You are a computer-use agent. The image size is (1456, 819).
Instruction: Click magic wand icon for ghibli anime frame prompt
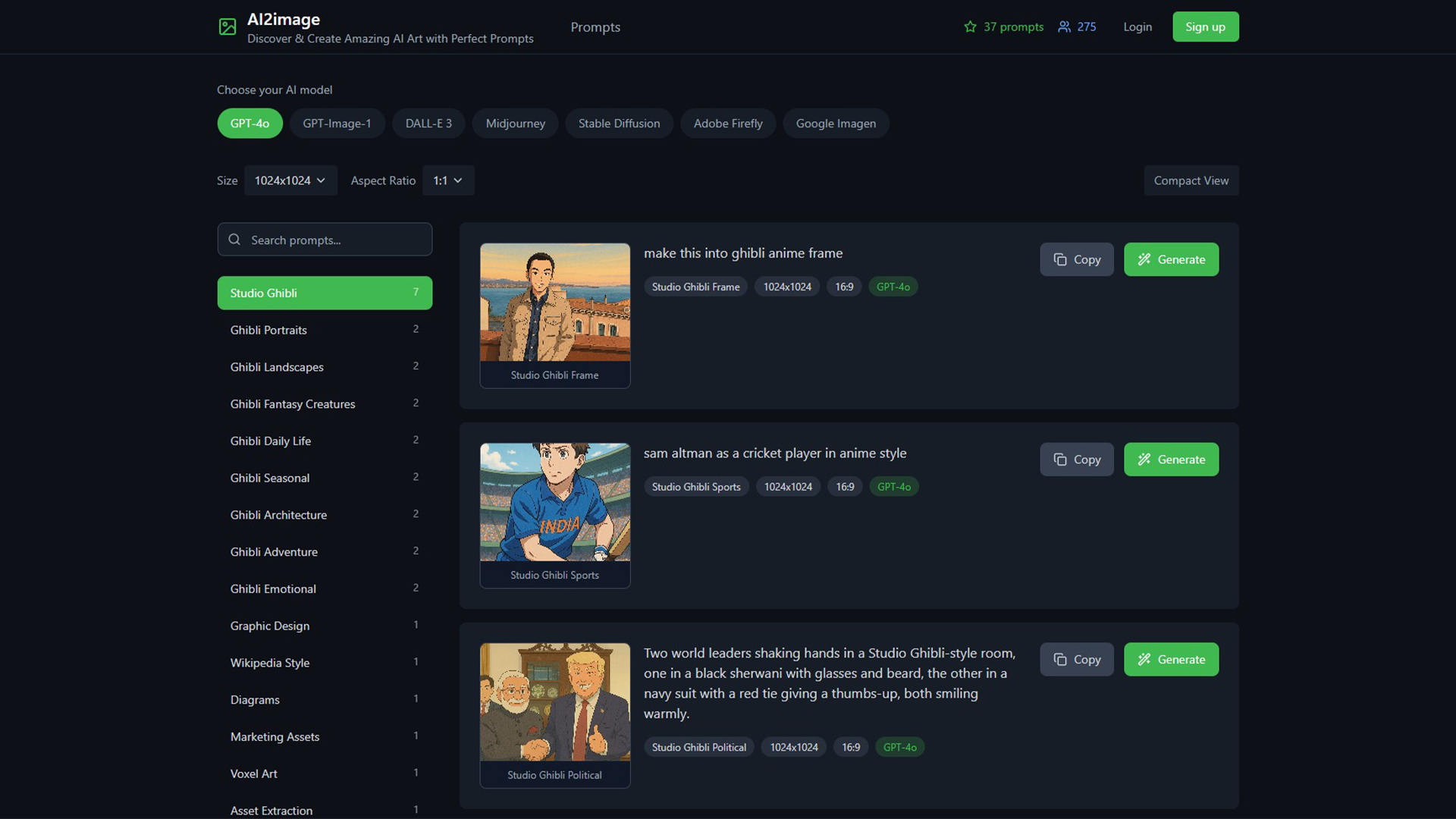point(1144,259)
